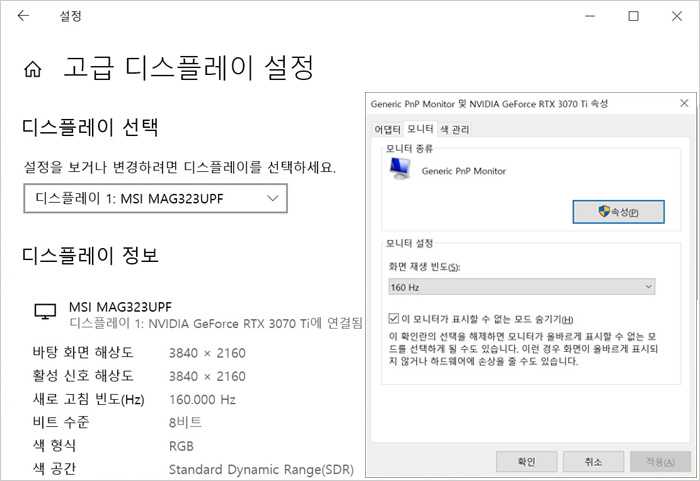Click the RGB color format value
Viewport: 700px width, 481px height.
(x=181, y=446)
